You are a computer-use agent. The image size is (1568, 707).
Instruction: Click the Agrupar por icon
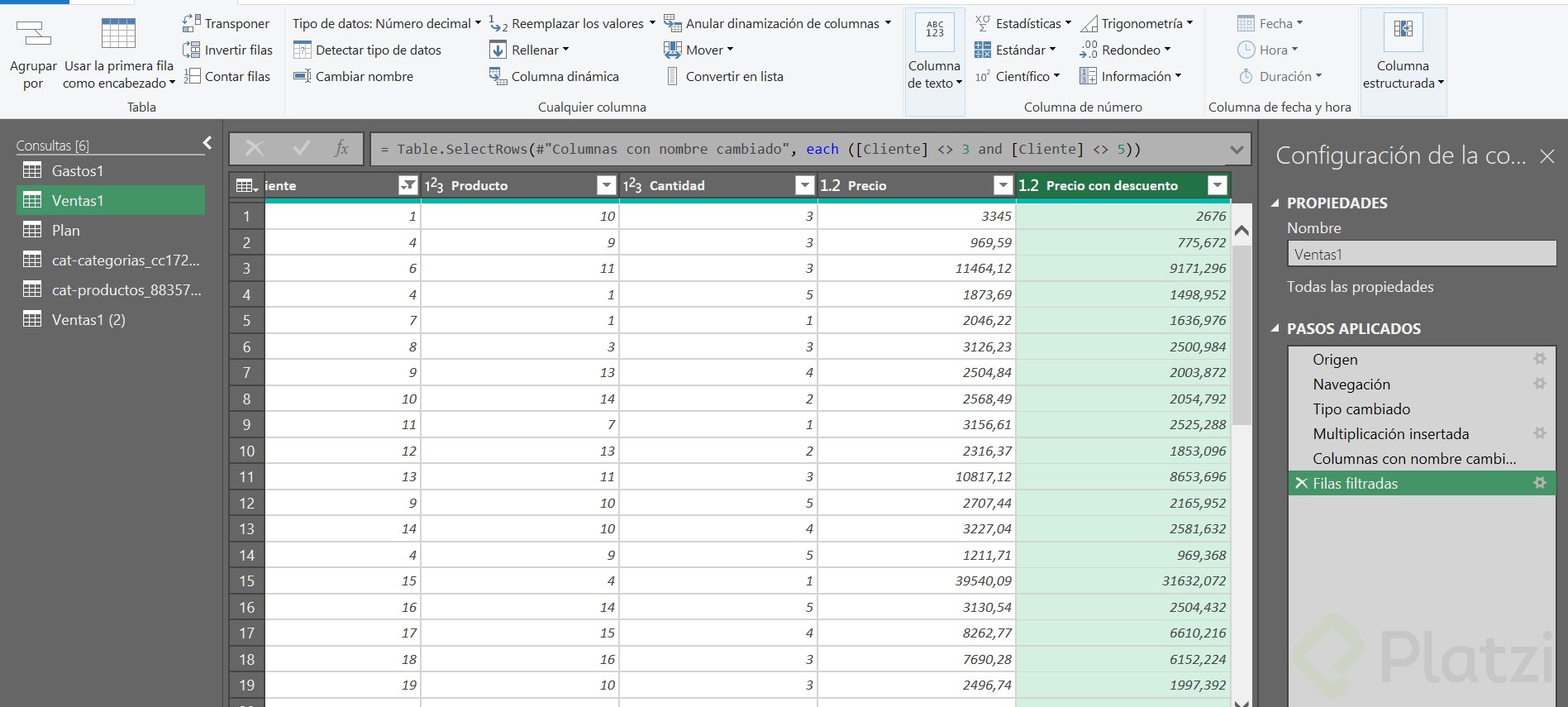(x=34, y=35)
